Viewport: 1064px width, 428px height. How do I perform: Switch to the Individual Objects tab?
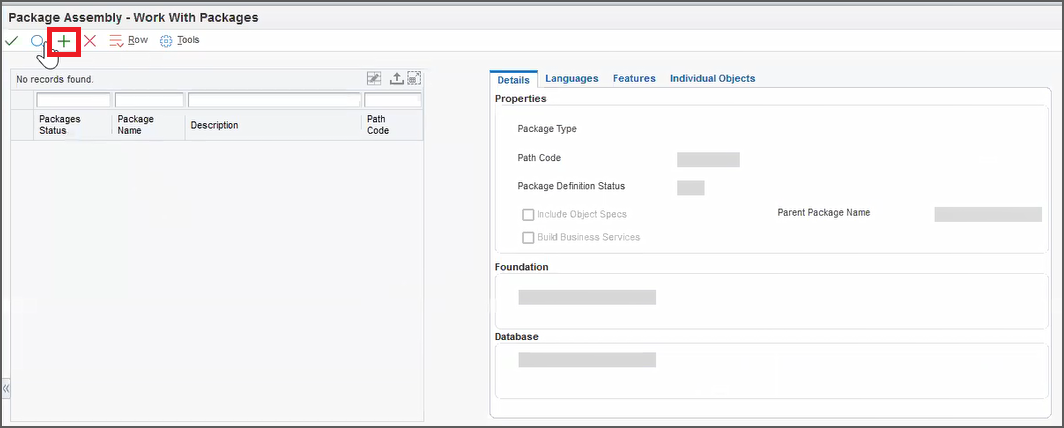[712, 79]
